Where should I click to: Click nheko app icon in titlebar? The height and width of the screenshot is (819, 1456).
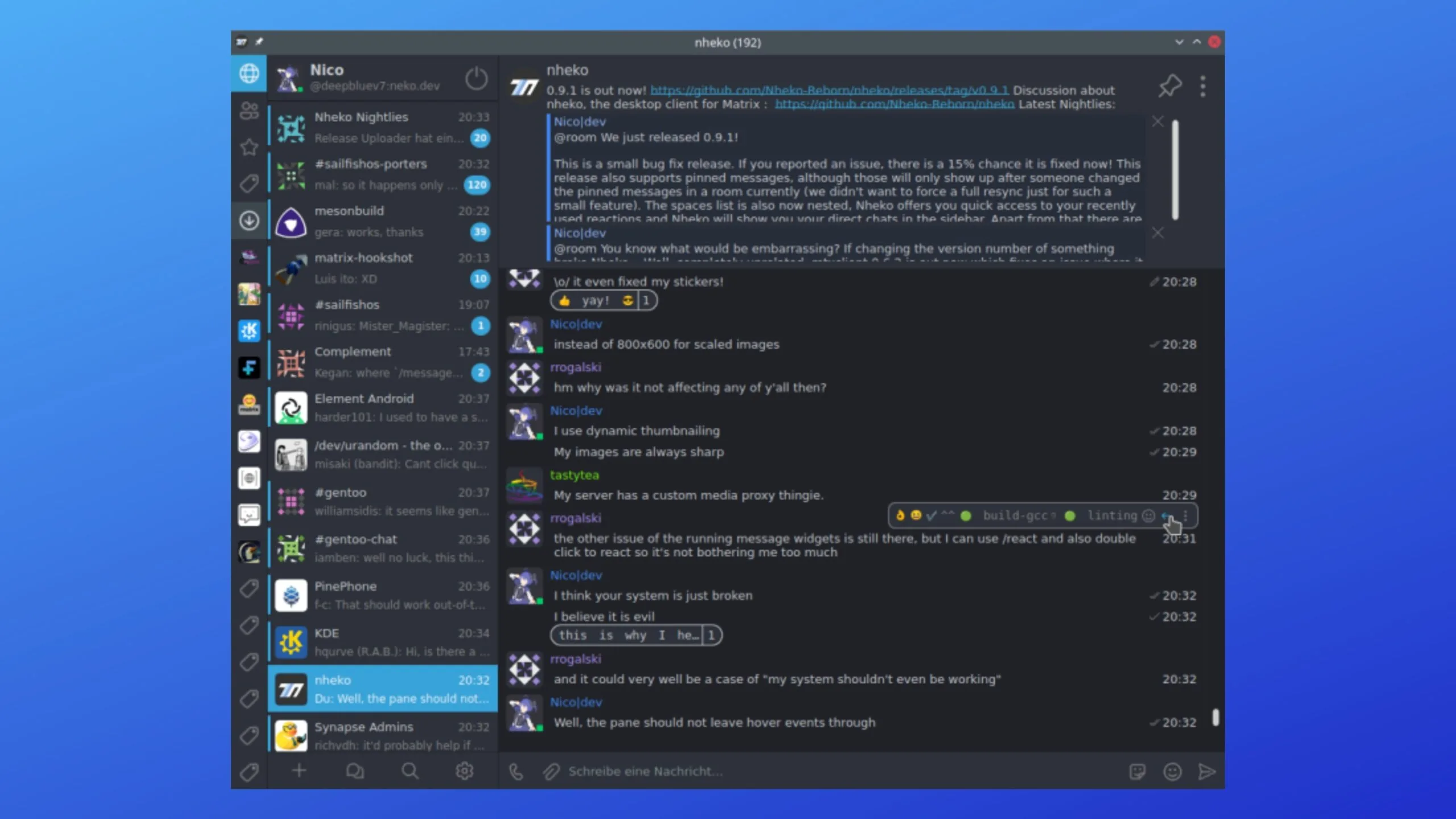pyautogui.click(x=241, y=42)
